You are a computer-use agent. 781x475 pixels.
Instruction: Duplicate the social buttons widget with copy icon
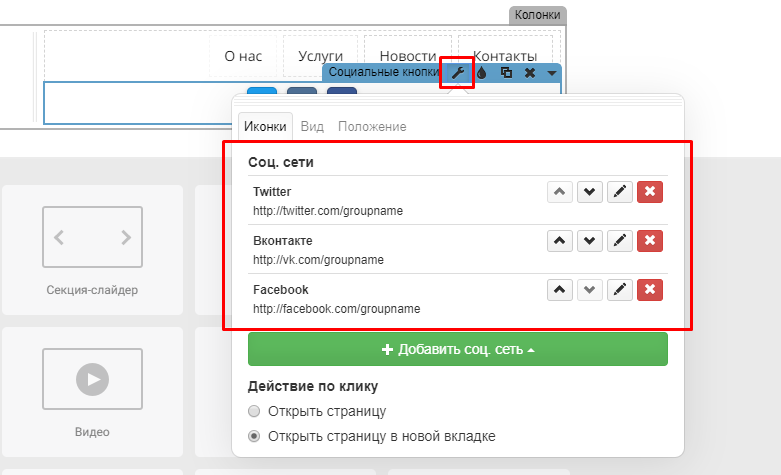click(x=506, y=73)
